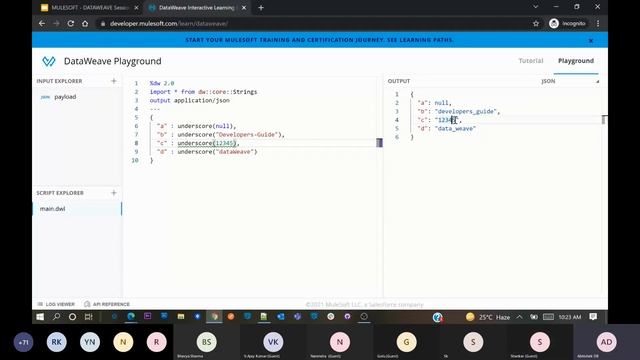Select the AD participant tile

pos(607,342)
